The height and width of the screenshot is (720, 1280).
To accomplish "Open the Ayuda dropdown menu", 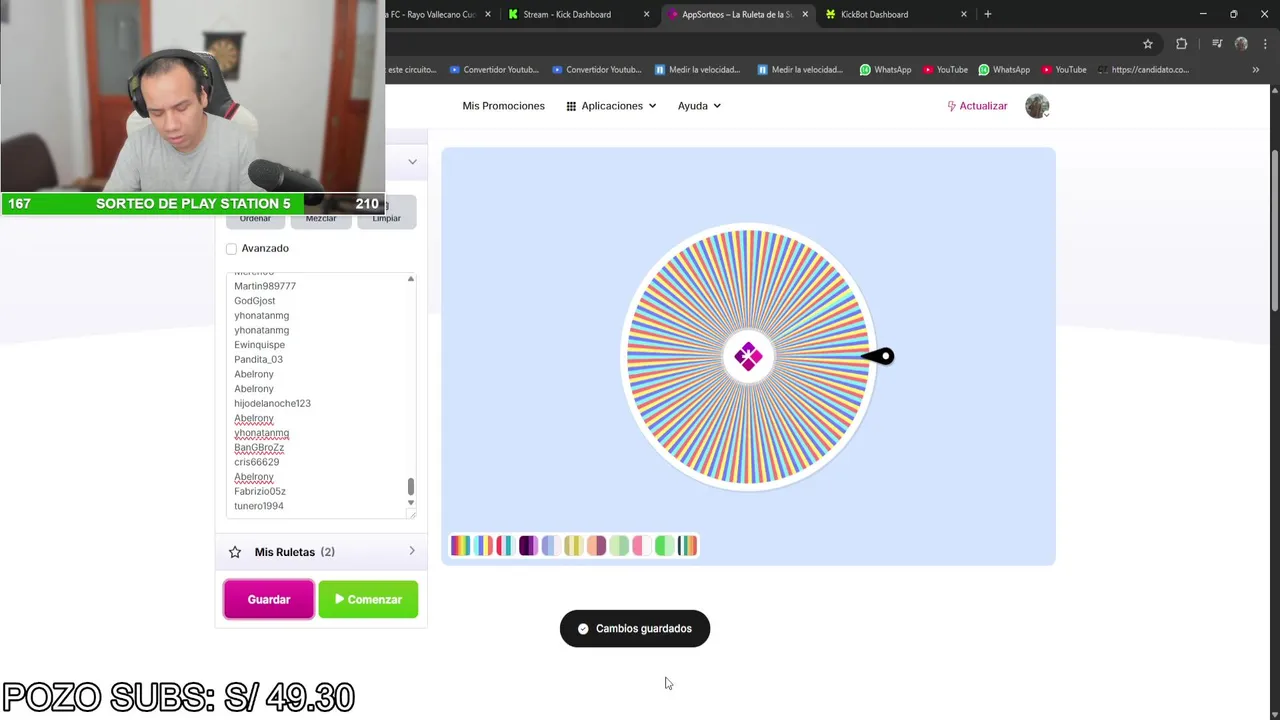I will pyautogui.click(x=699, y=106).
